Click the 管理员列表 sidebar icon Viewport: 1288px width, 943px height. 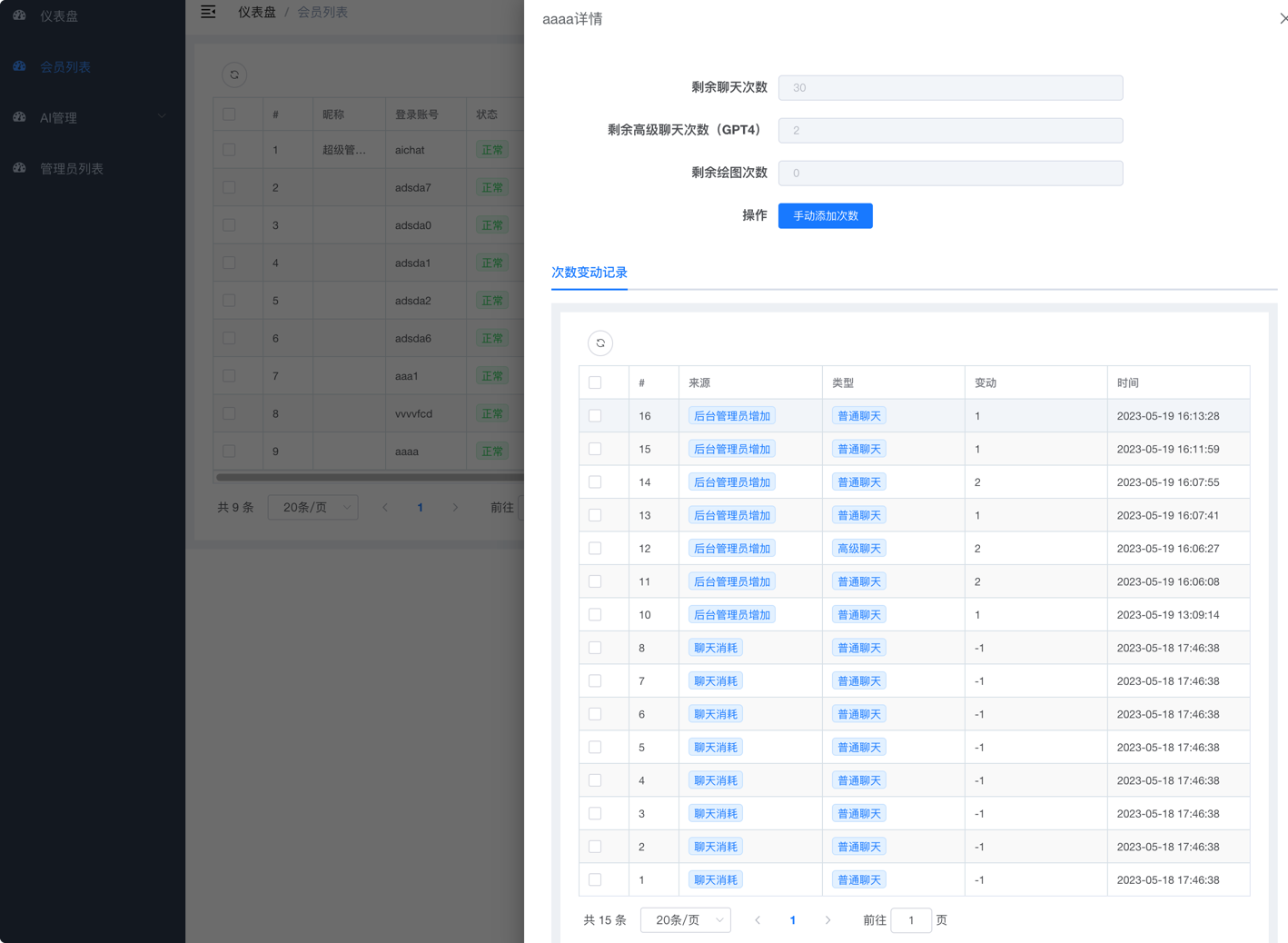click(x=19, y=168)
